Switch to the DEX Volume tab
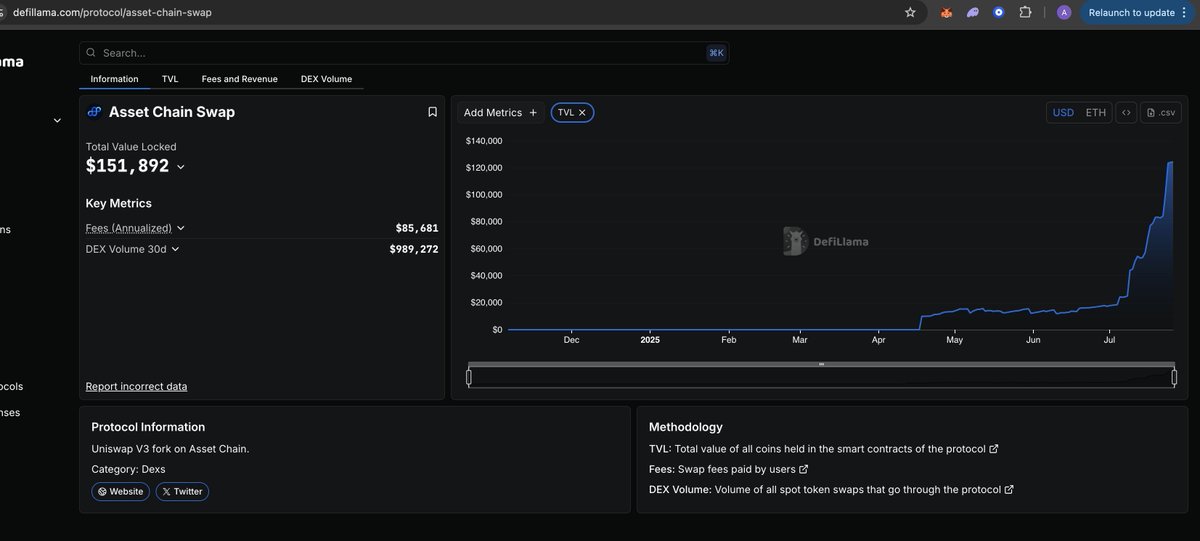The height and width of the screenshot is (541, 1200). (x=326, y=79)
